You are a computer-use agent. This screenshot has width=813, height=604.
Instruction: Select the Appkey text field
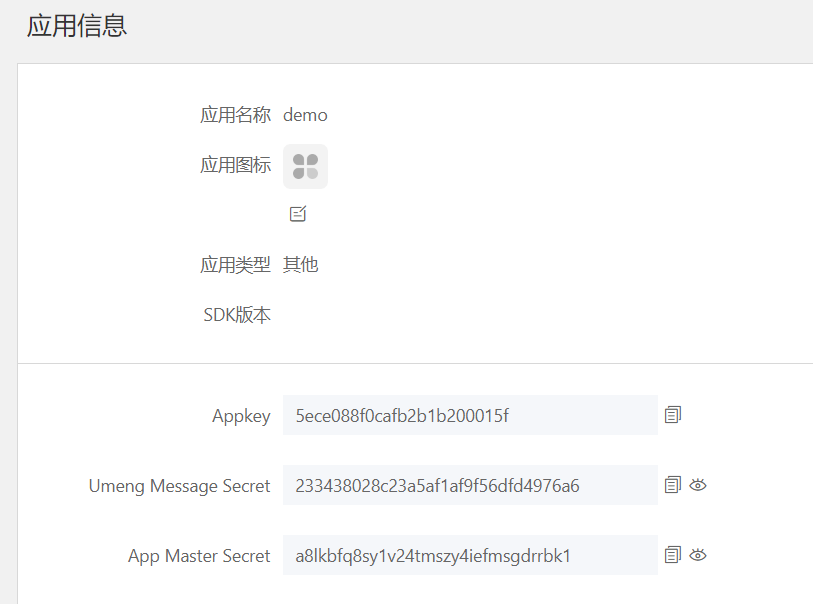[x=470, y=415]
